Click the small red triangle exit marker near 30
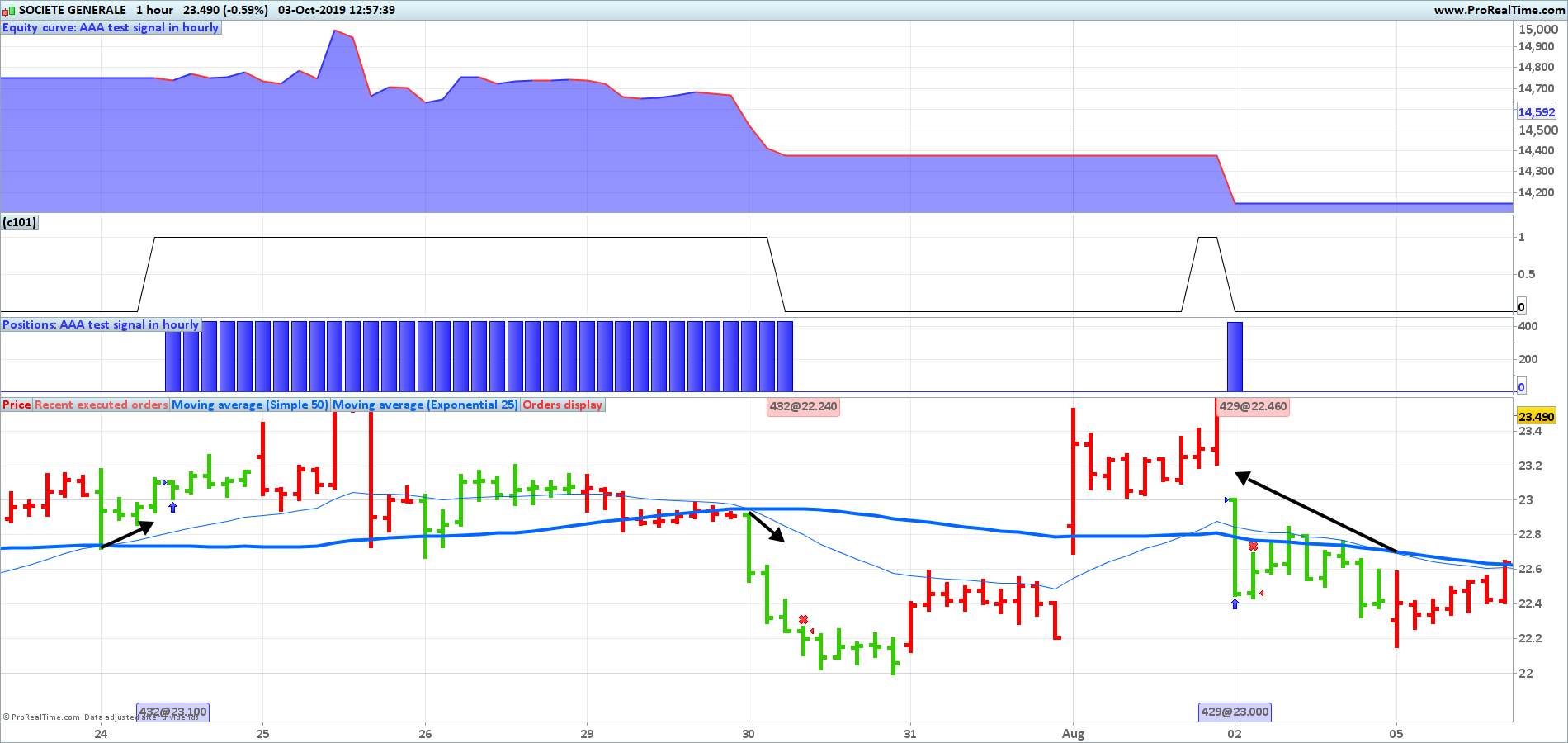This screenshot has width=1568, height=743. click(812, 632)
